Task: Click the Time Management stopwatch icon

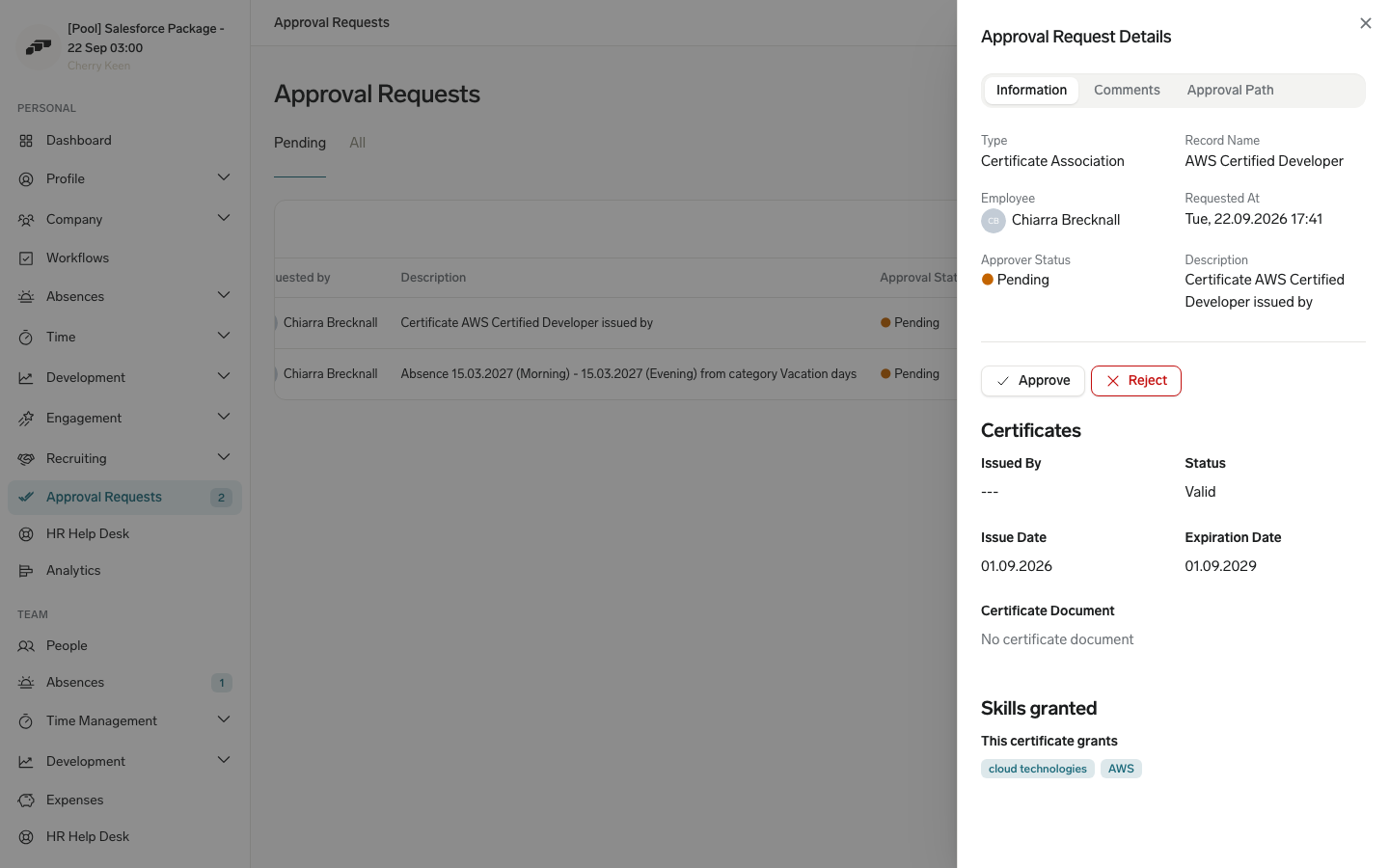Action: pos(26,721)
